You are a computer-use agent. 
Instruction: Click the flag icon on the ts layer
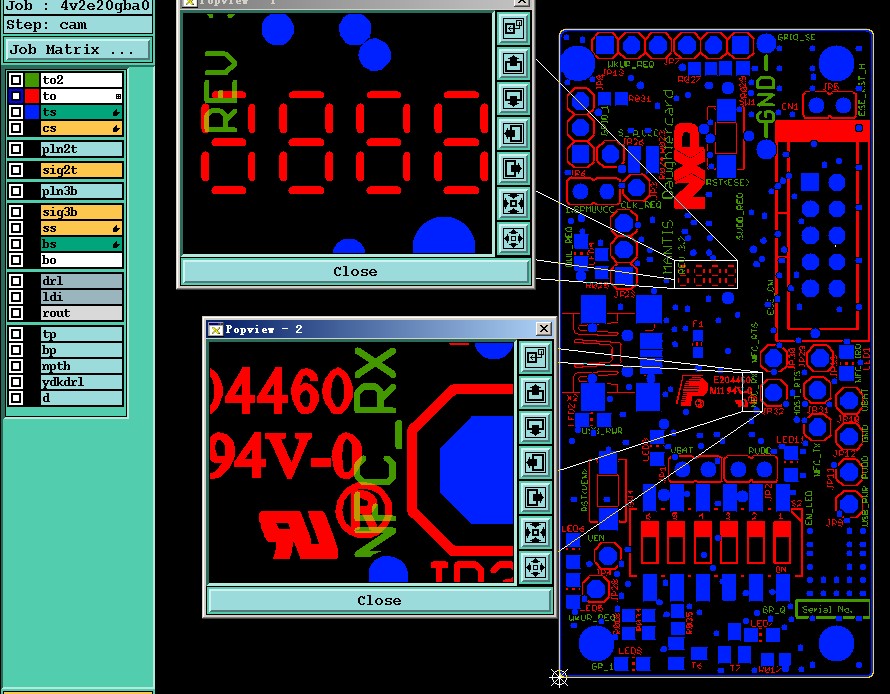coord(116,112)
